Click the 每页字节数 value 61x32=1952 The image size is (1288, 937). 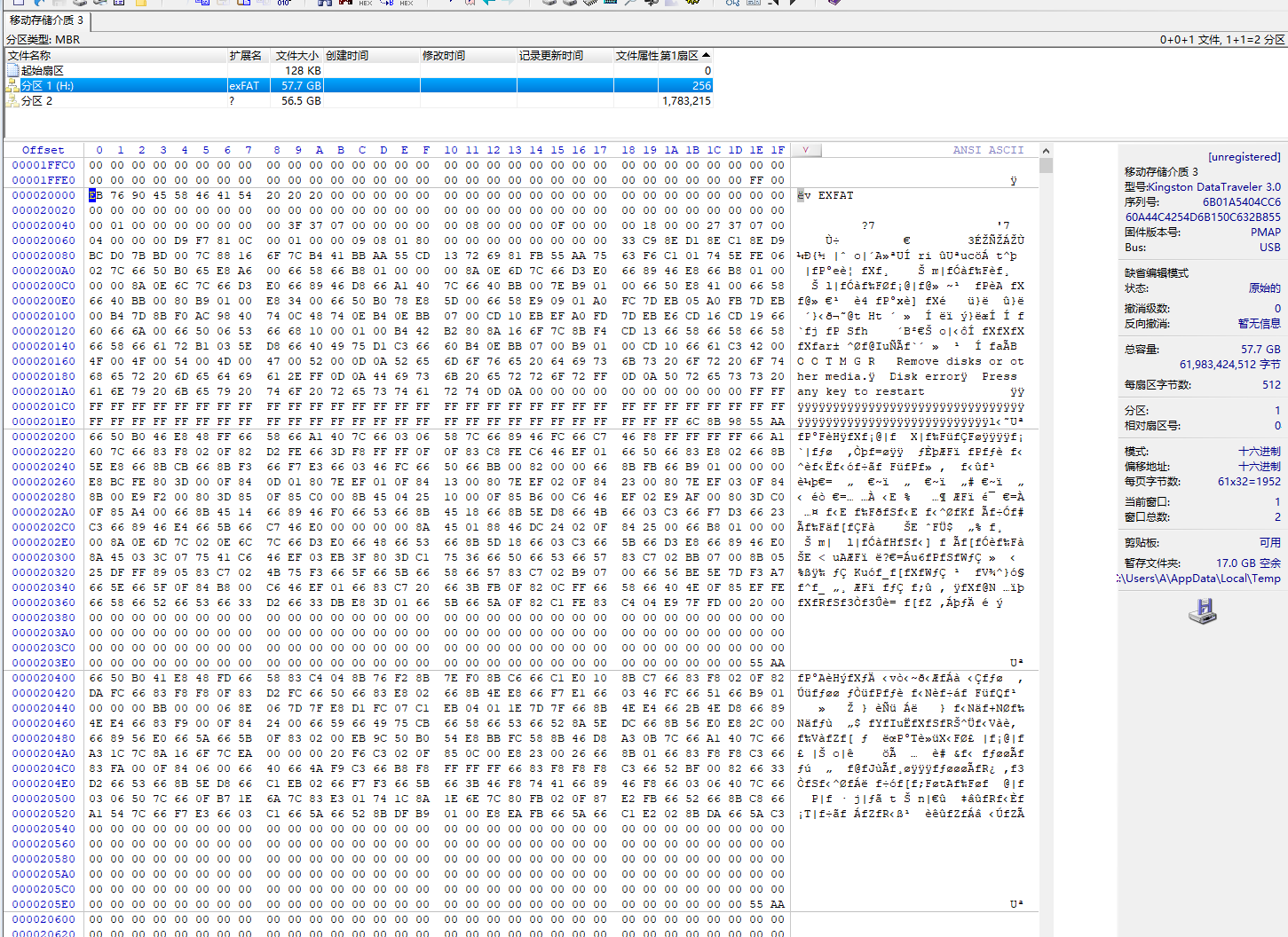coord(1248,481)
